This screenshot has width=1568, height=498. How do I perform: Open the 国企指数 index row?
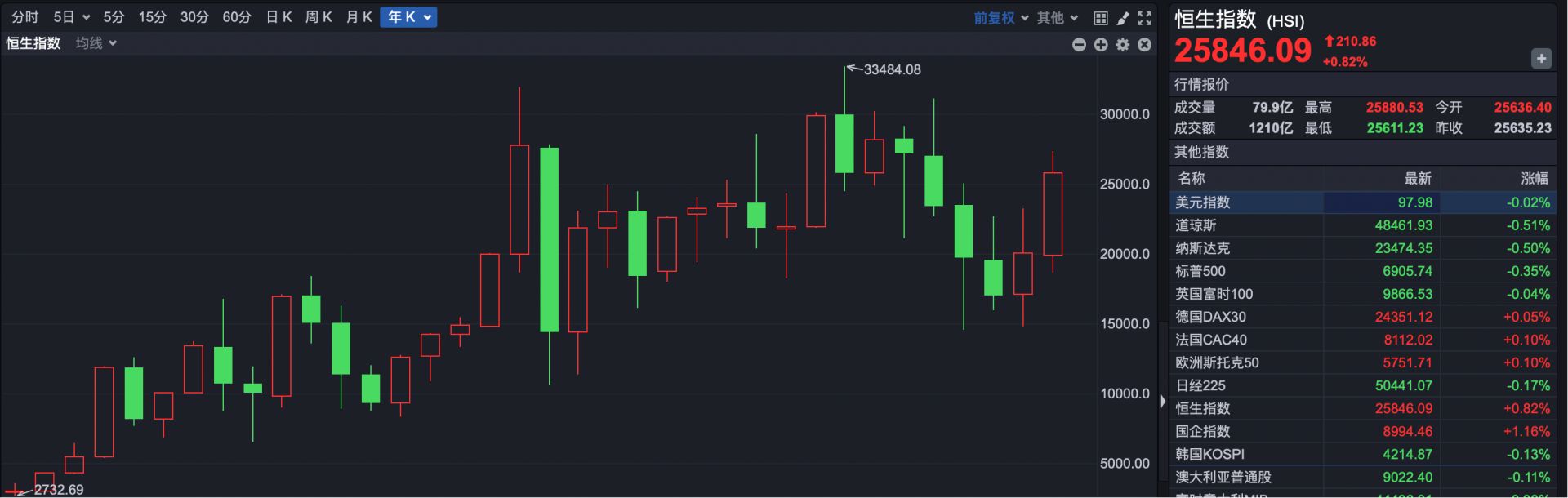1362,431
